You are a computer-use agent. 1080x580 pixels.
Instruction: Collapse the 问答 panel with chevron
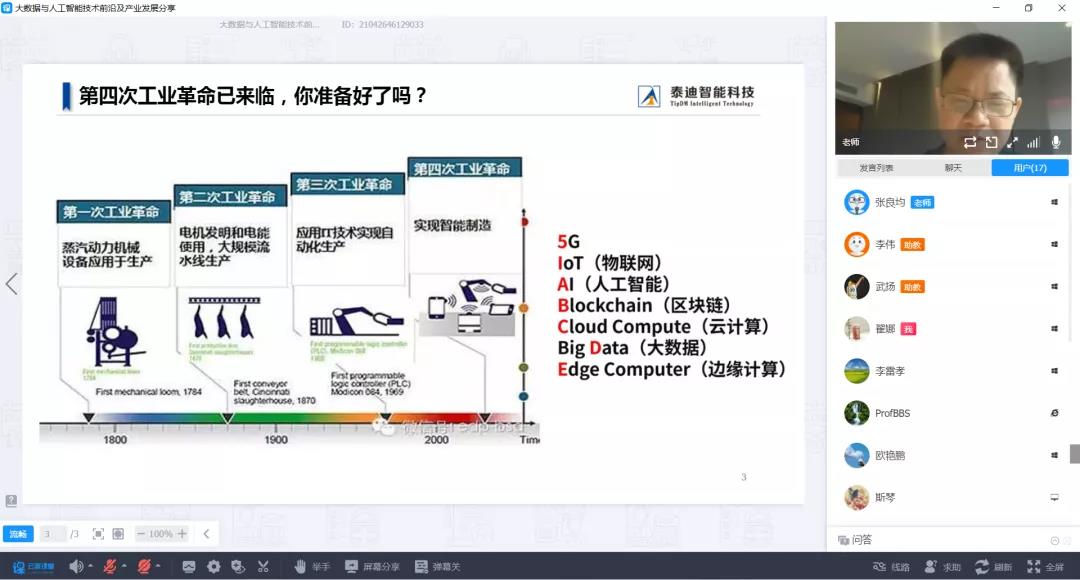click(1054, 540)
